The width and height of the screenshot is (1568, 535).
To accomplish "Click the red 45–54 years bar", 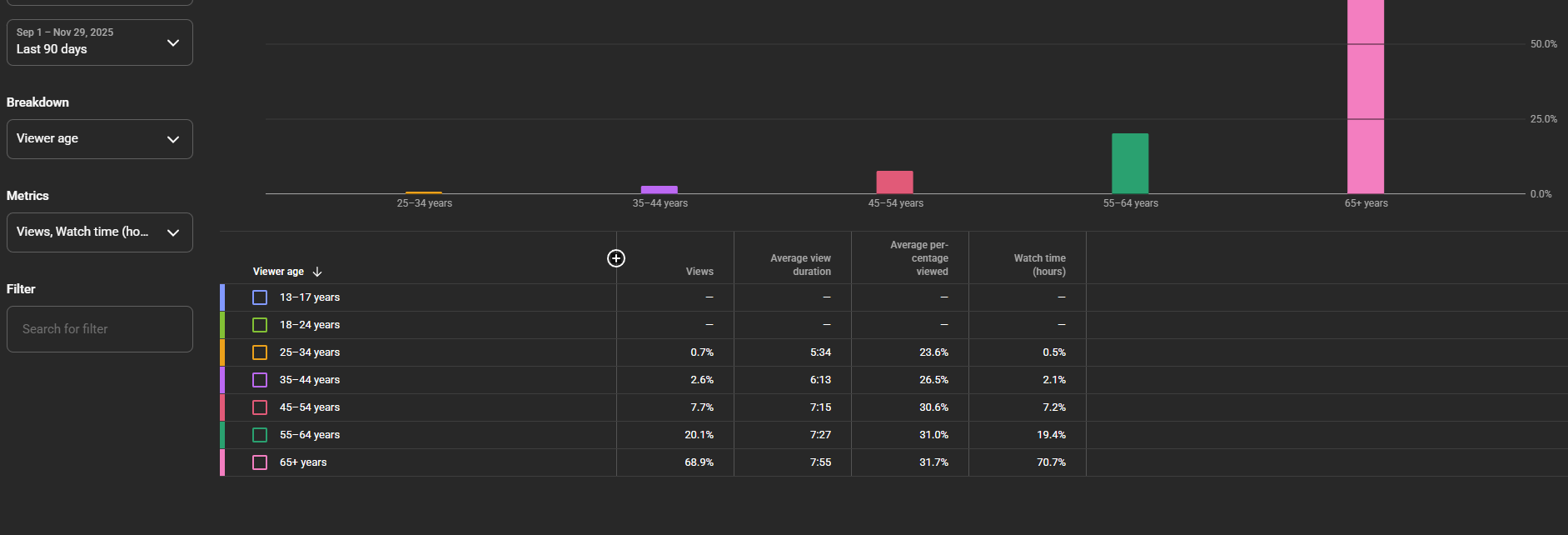I will pyautogui.click(x=894, y=182).
